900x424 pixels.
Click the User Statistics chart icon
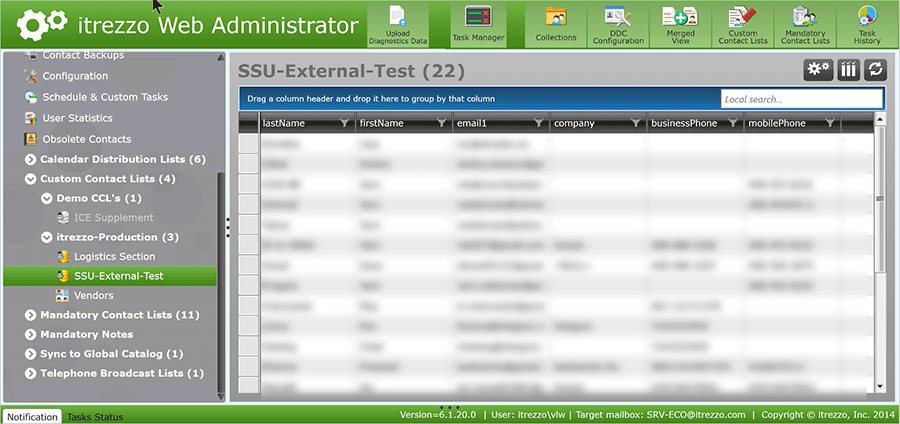click(31, 118)
